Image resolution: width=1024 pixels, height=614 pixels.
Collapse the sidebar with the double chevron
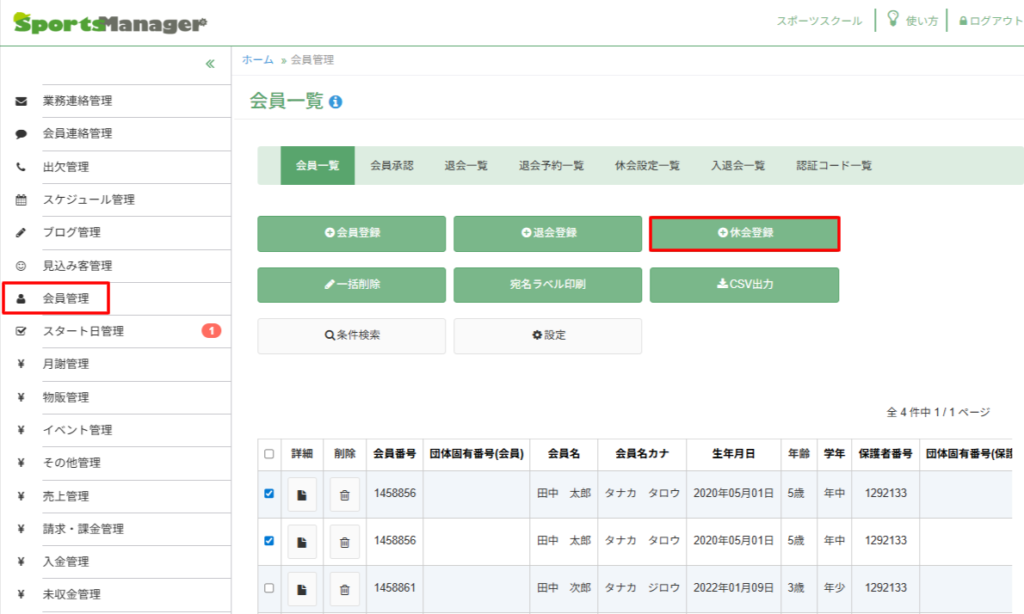[210, 63]
